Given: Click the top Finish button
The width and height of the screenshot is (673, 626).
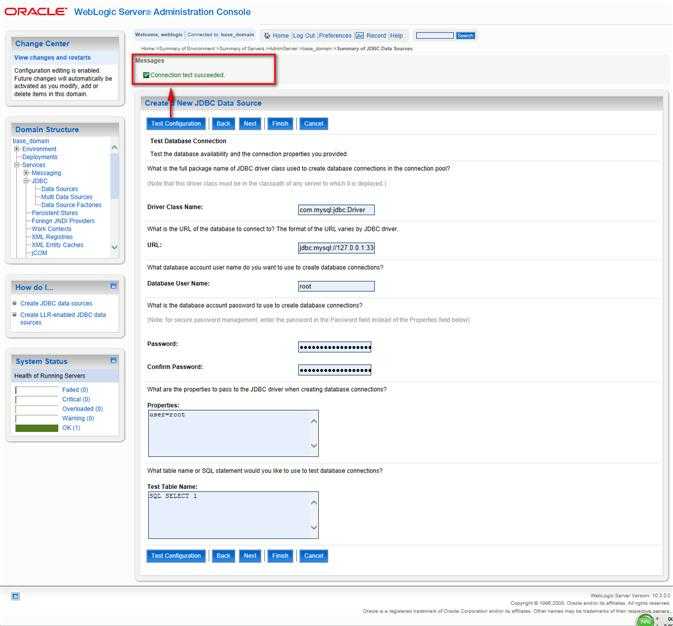Looking at the screenshot, I should coord(280,124).
